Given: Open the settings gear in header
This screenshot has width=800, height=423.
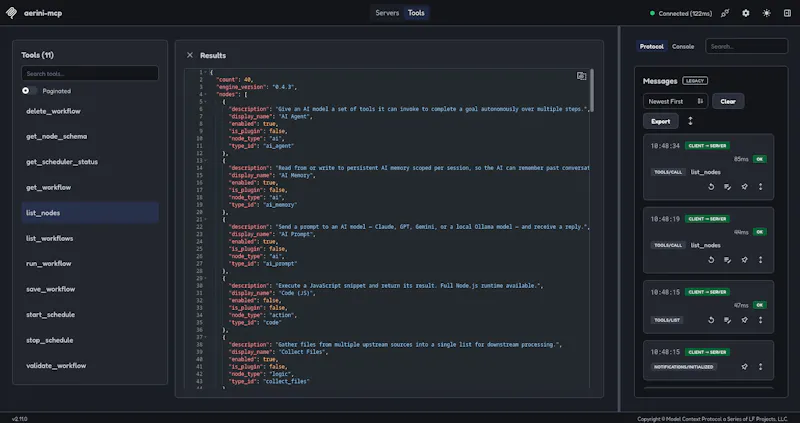Looking at the screenshot, I should click(746, 13).
